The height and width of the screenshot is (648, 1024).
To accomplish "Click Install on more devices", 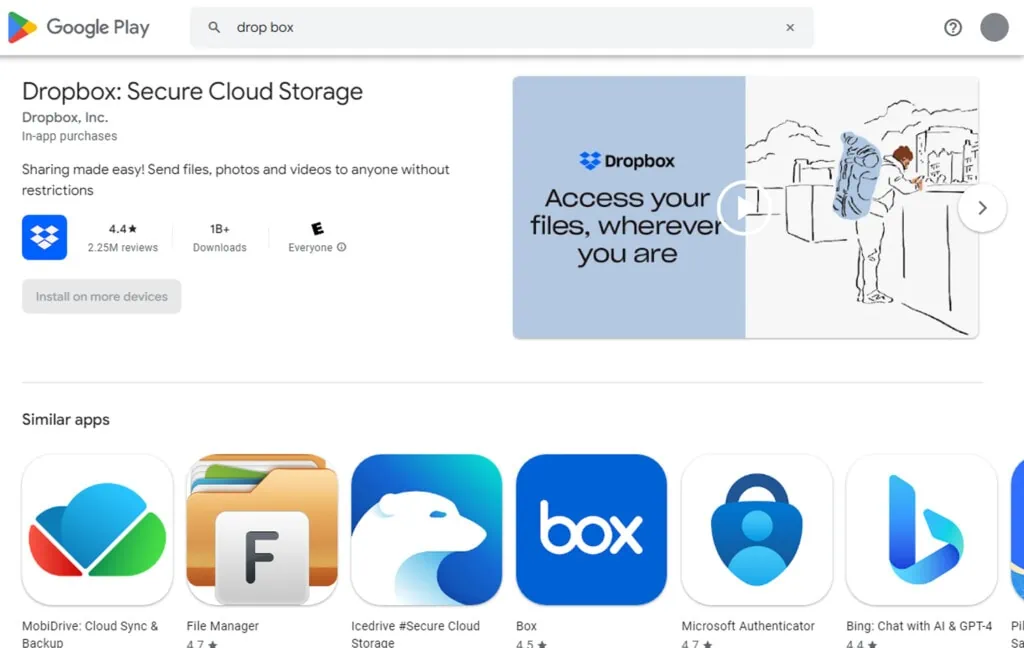I will tap(101, 297).
